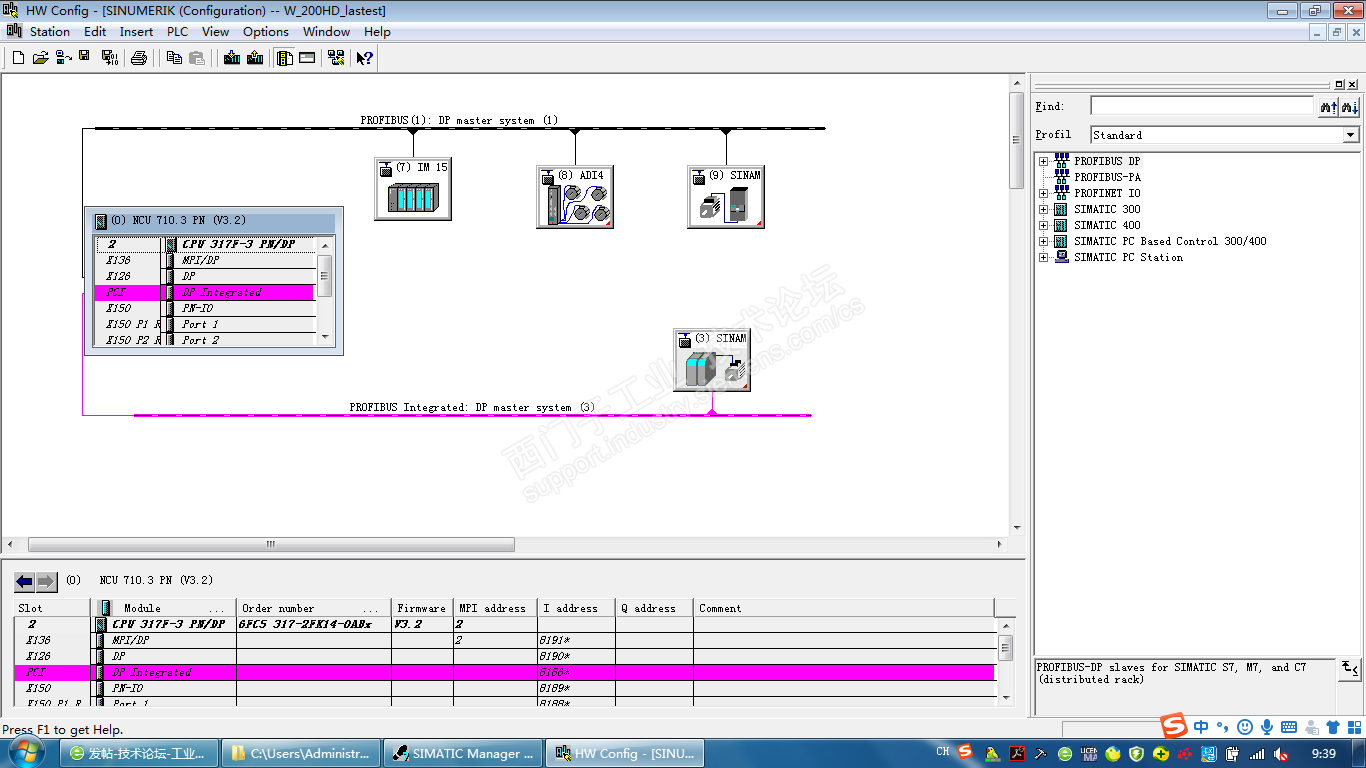Click the station view horizontal scrollbar thumb
Viewport: 1366px width, 768px height.
tap(271, 545)
